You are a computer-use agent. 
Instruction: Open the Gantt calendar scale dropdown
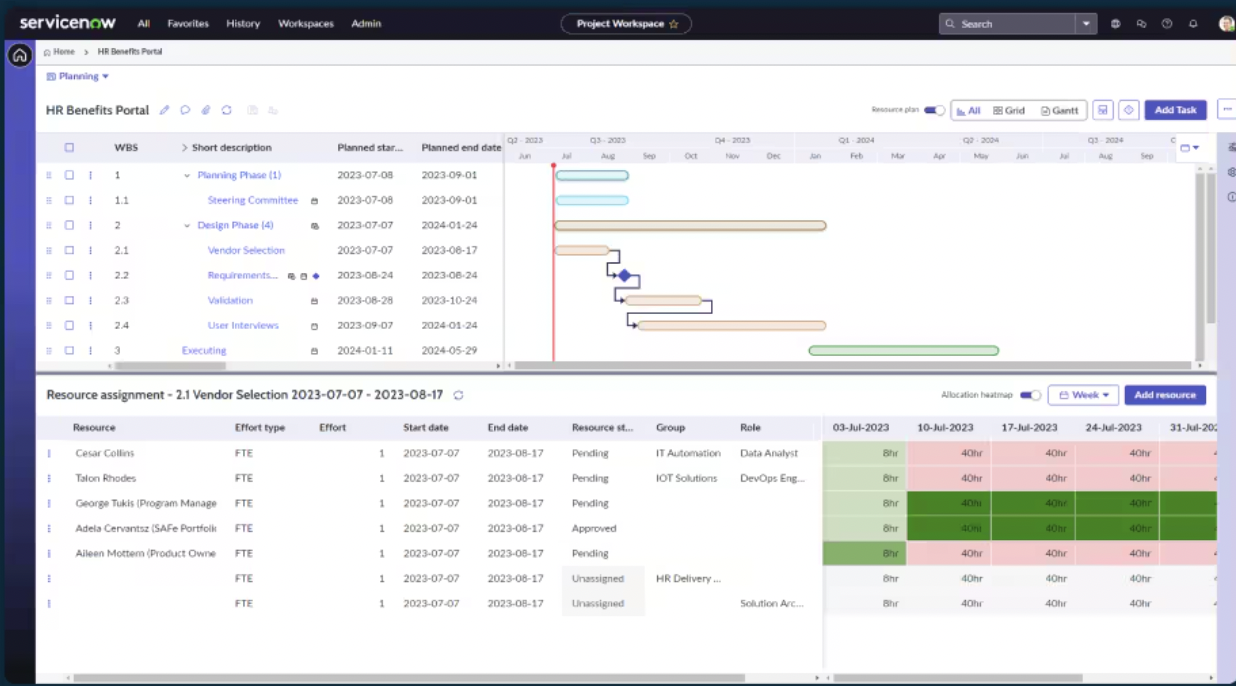[x=1190, y=147]
